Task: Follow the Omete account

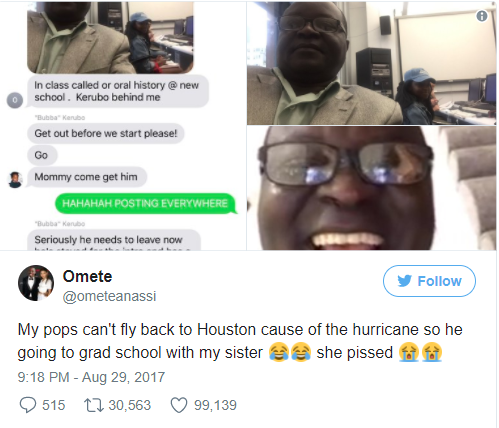Action: click(429, 281)
